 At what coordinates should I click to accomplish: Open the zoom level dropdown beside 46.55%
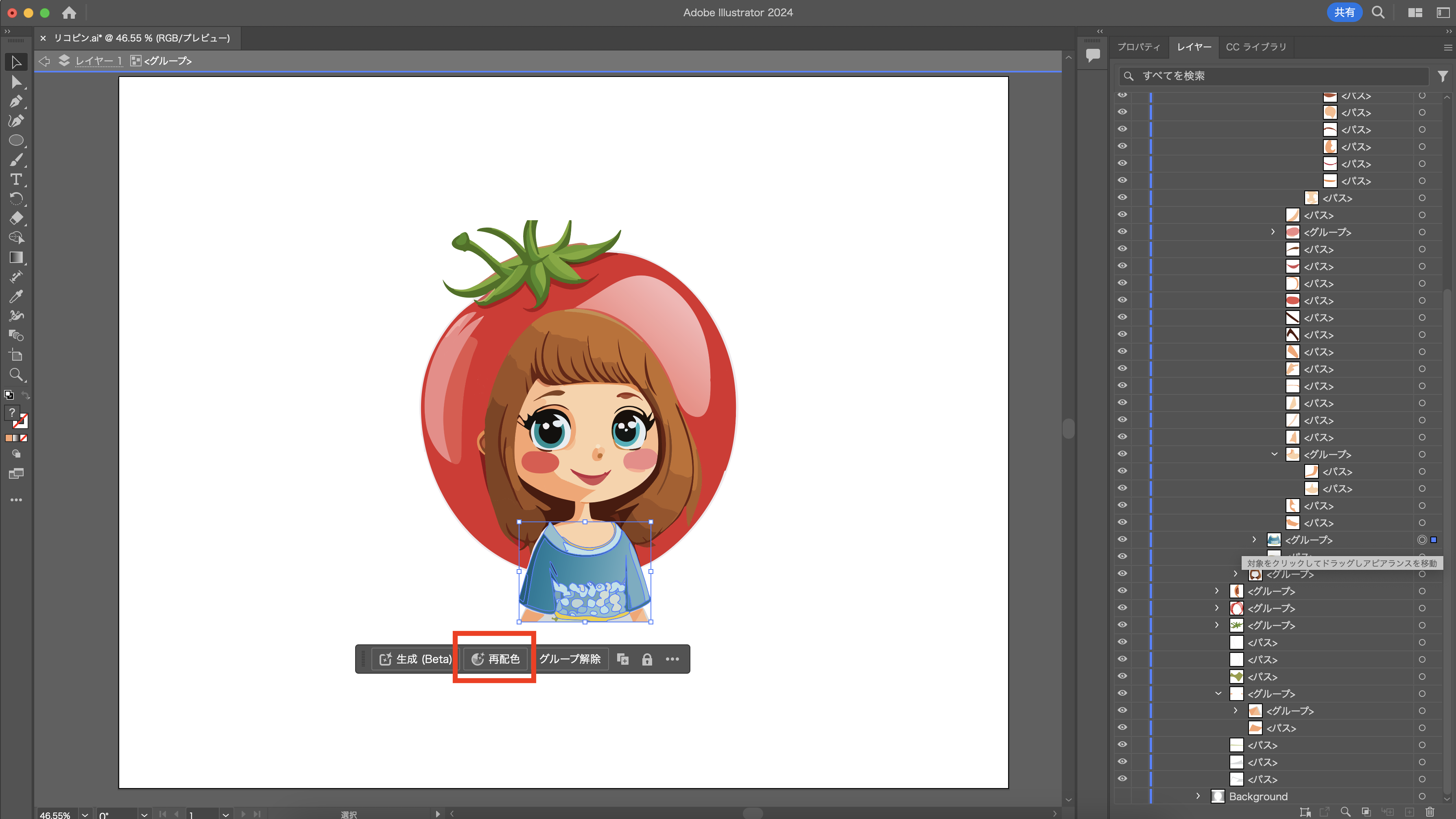(x=85, y=815)
